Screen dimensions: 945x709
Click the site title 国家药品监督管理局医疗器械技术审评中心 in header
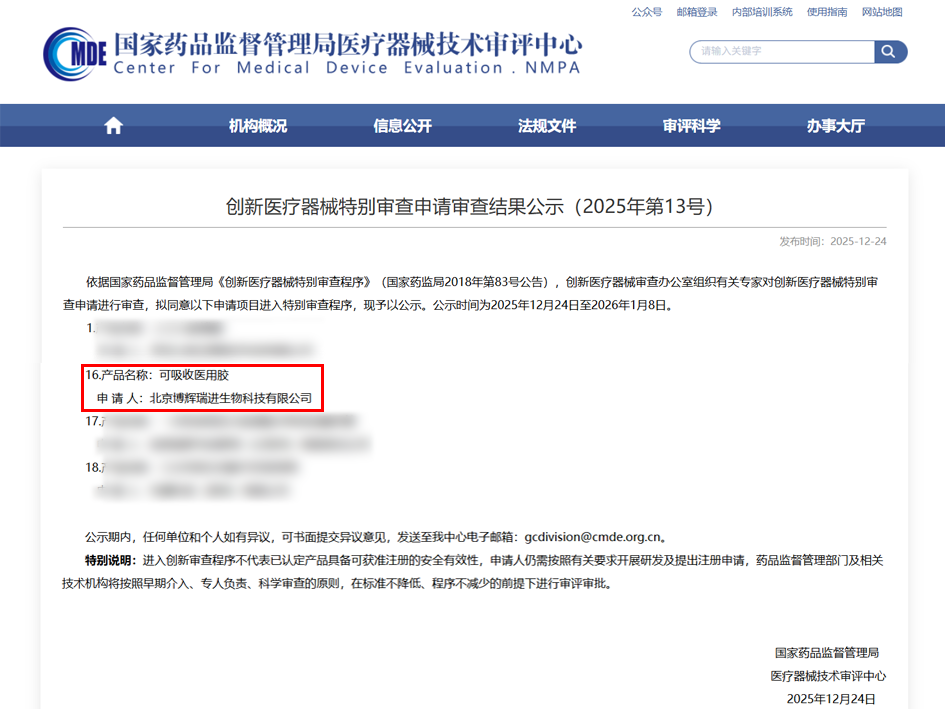(347, 45)
